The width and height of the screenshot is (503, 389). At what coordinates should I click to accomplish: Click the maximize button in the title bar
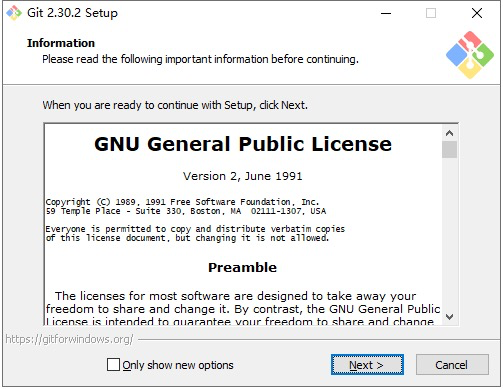click(x=431, y=13)
